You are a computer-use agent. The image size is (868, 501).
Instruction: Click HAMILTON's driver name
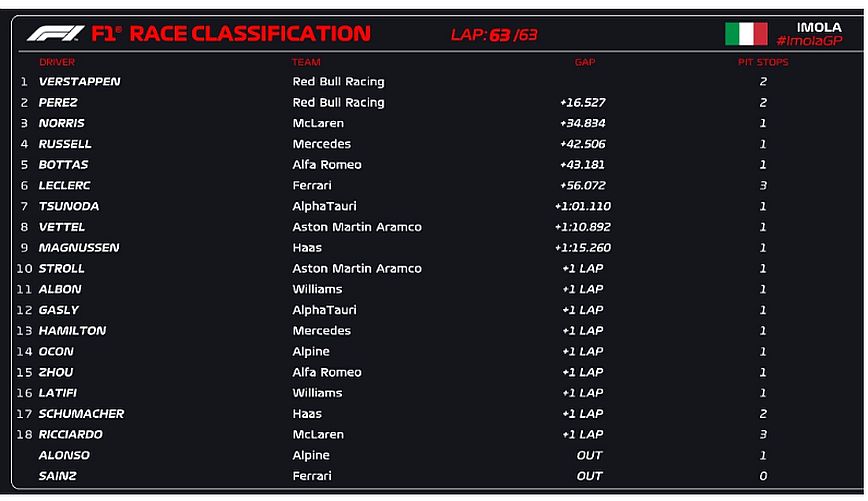pyautogui.click(x=72, y=331)
